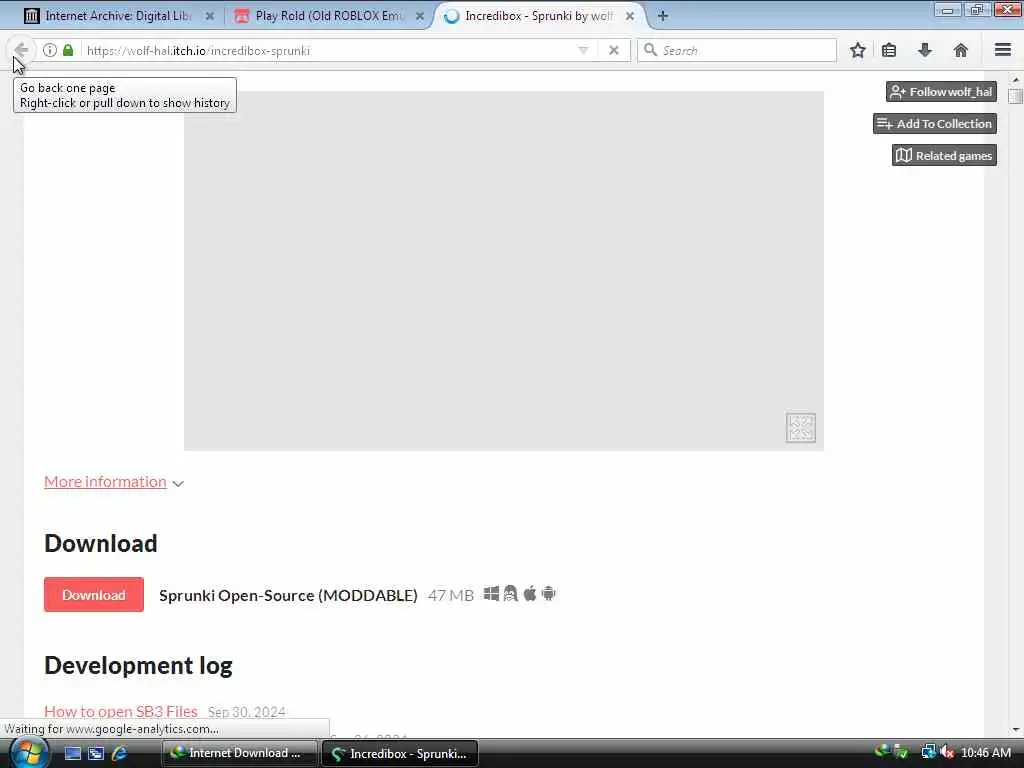Click the green secure padlock icon
The height and width of the screenshot is (768, 1024).
pyautogui.click(x=68, y=50)
